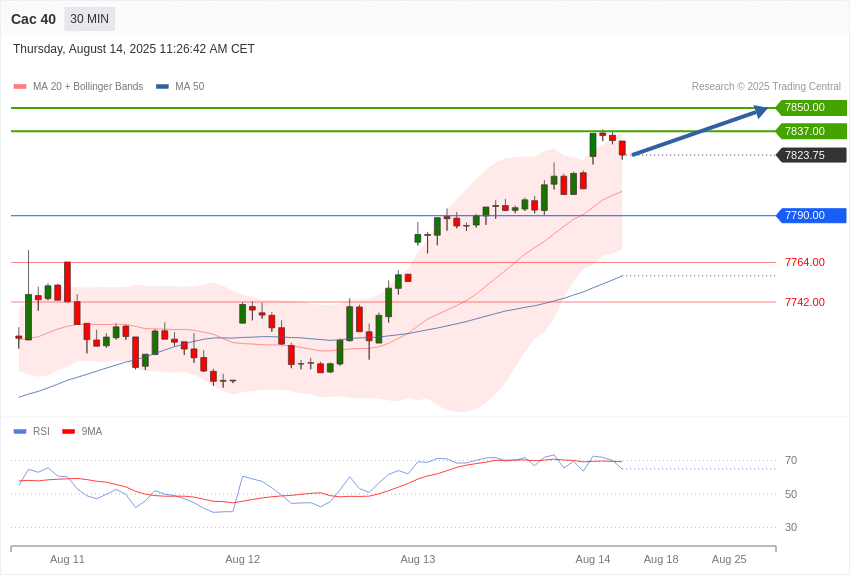Click the MA 50 legend swatch
This screenshot has height=576, width=850.
tap(163, 87)
